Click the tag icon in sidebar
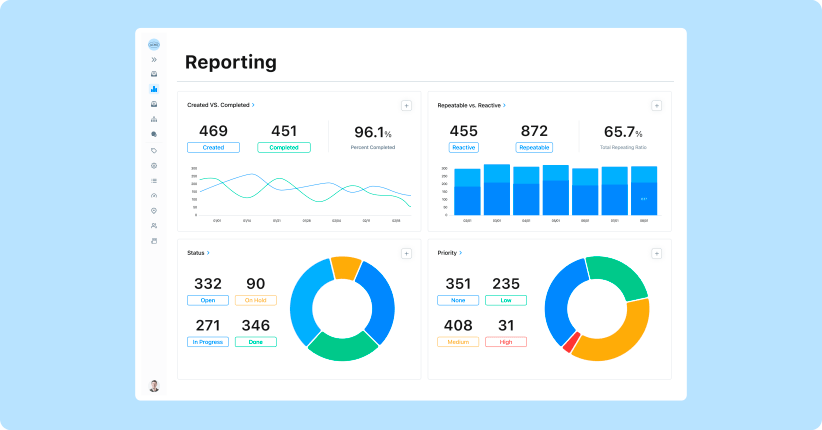 click(x=154, y=150)
